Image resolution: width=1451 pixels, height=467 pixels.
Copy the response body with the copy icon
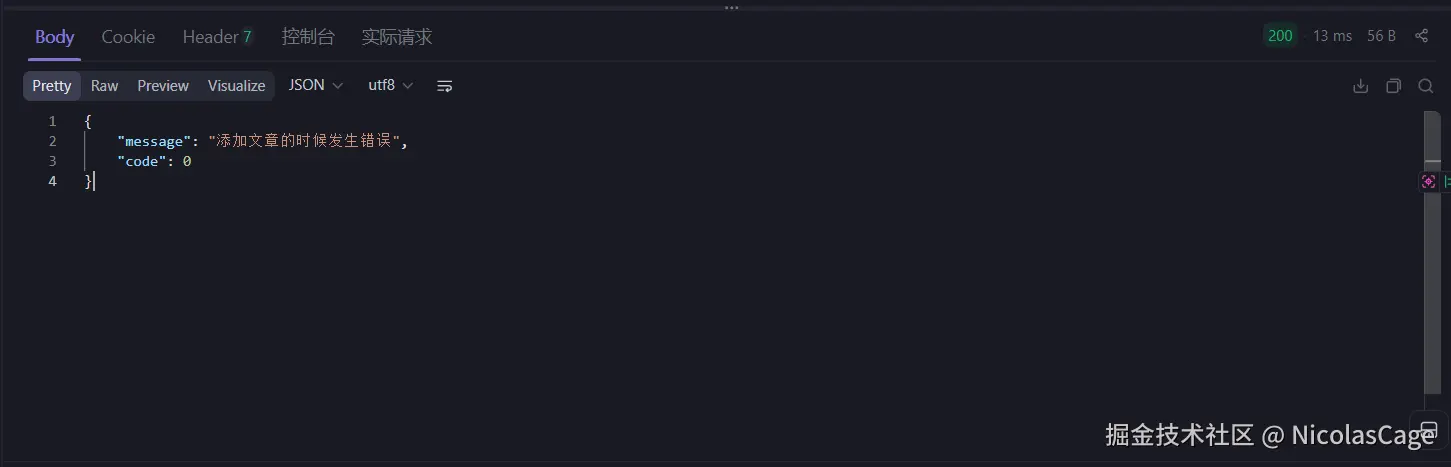(1393, 86)
